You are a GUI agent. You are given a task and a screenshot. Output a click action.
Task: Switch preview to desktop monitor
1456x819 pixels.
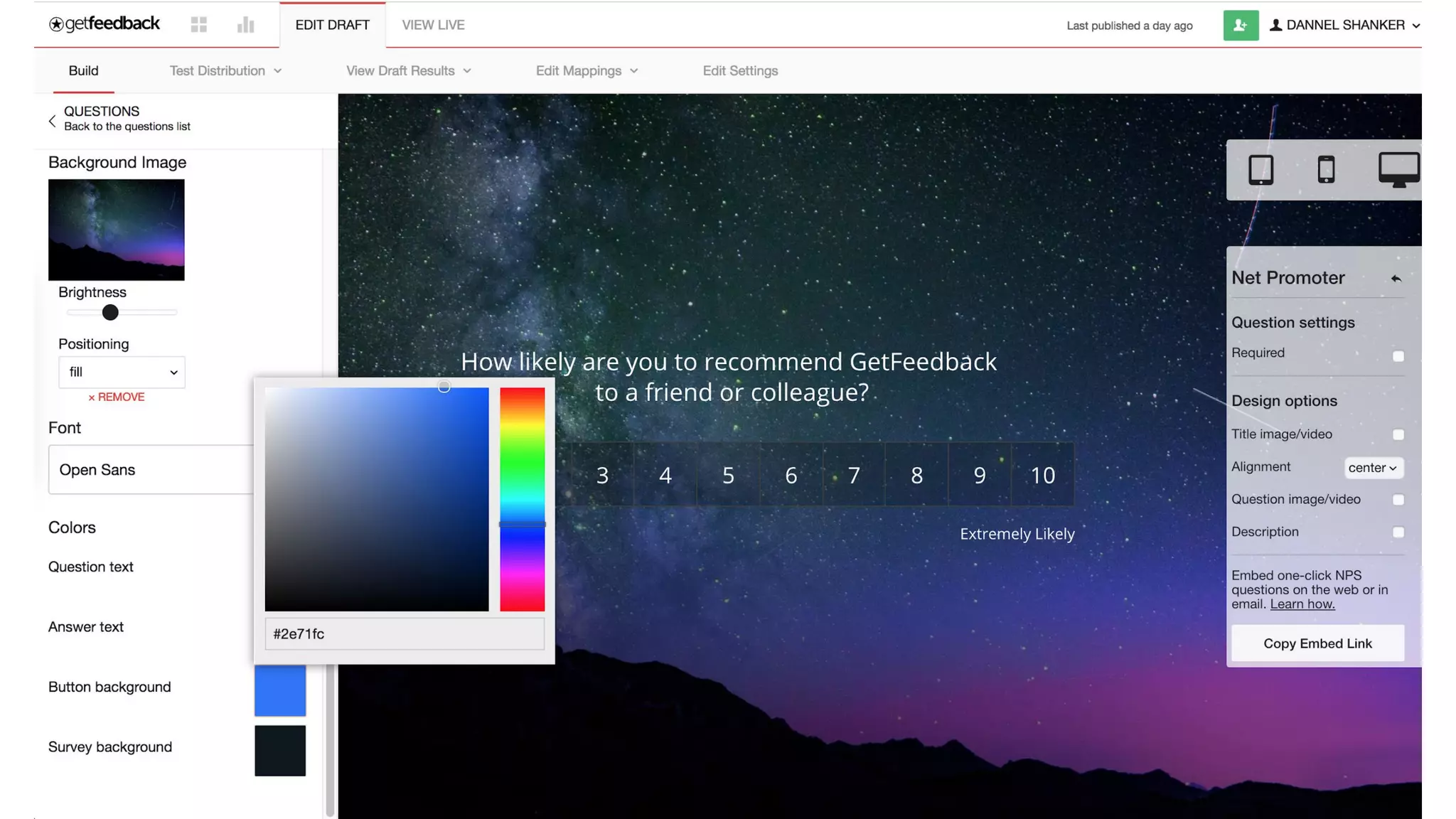point(1398,169)
